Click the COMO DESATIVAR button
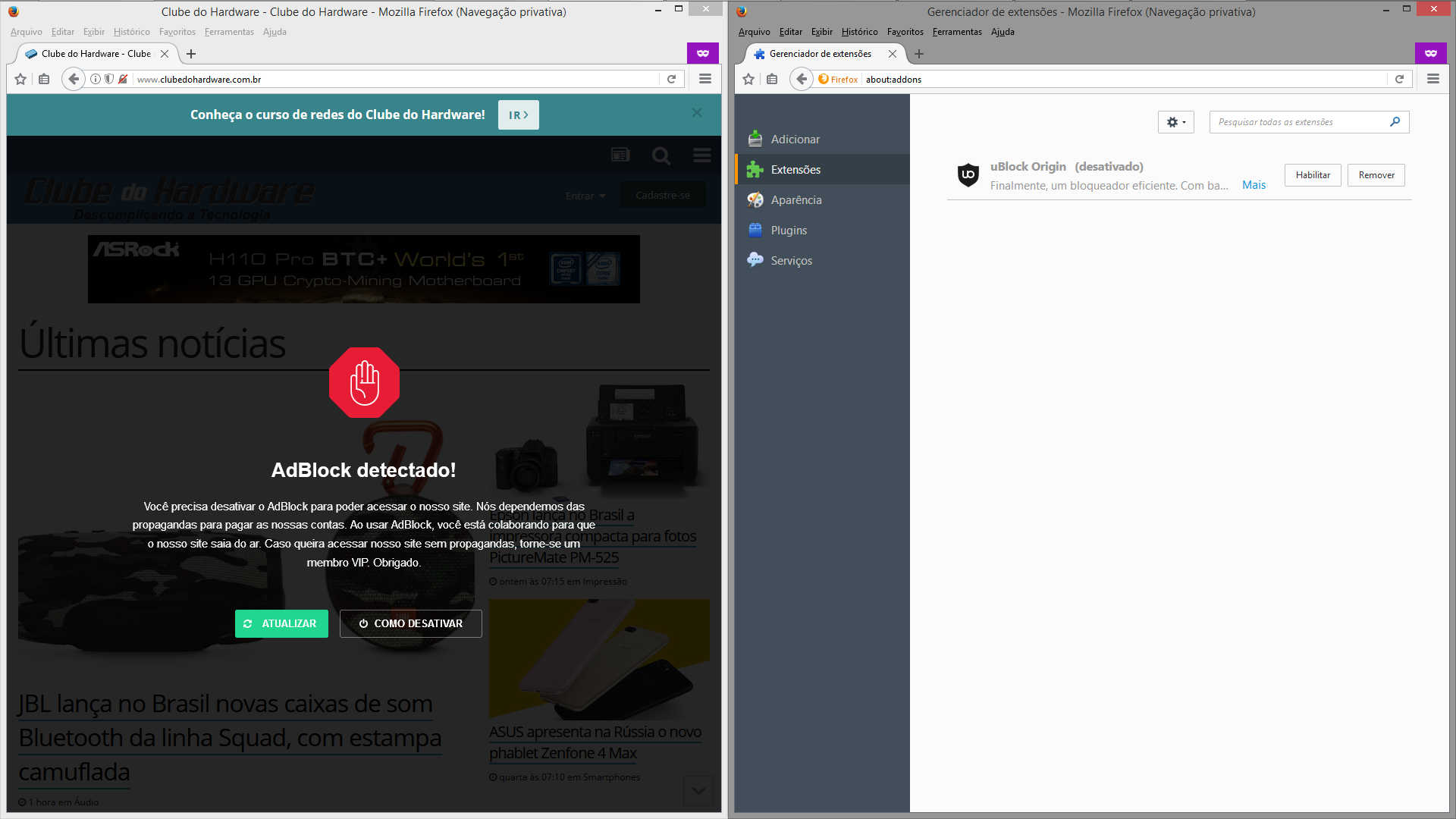The width and height of the screenshot is (1456, 819). pos(411,623)
